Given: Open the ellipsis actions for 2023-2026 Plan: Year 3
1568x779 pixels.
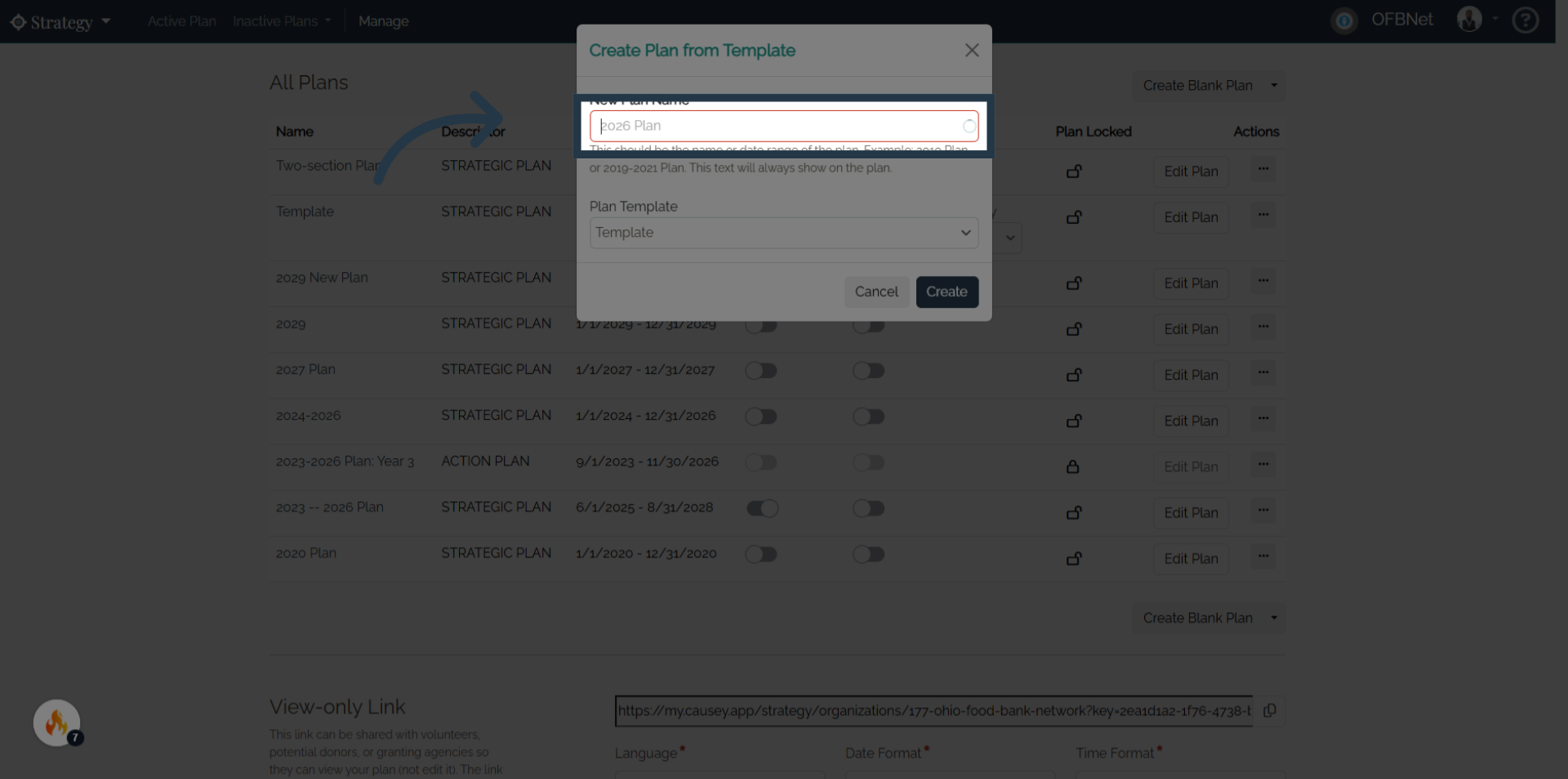Looking at the screenshot, I should point(1263,464).
